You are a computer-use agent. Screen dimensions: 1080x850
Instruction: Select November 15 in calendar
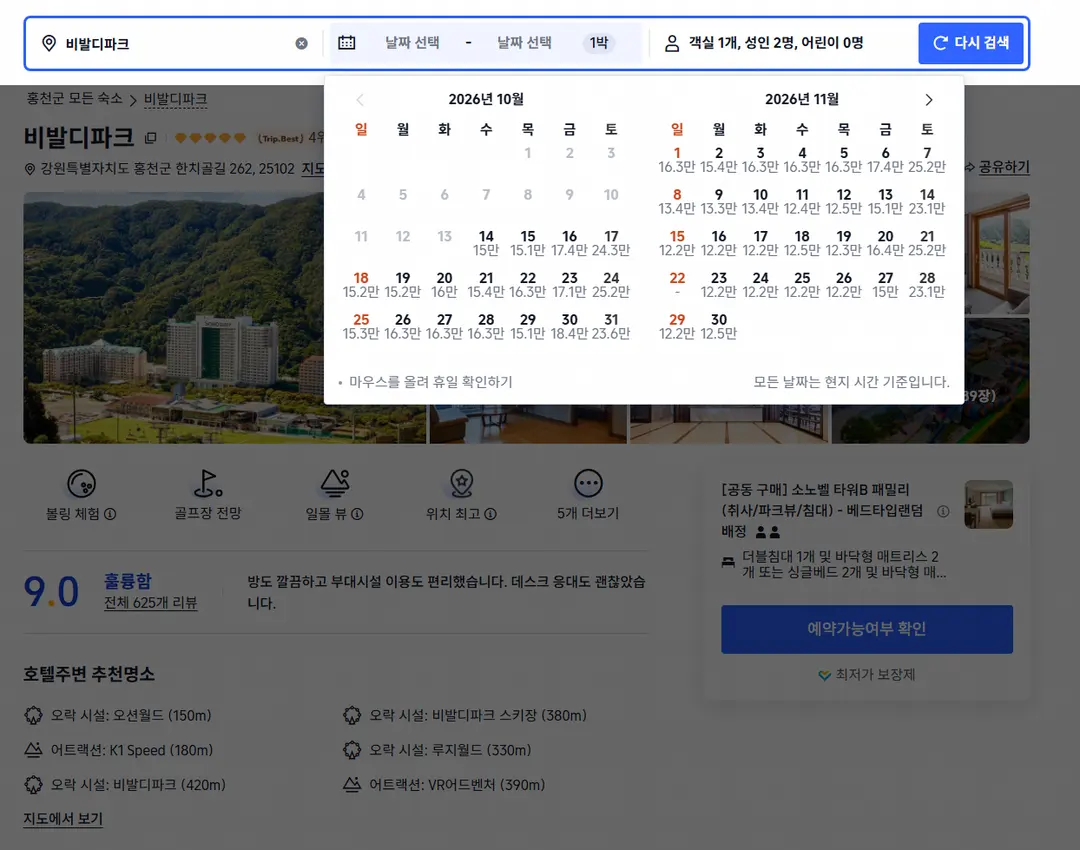[x=677, y=243]
